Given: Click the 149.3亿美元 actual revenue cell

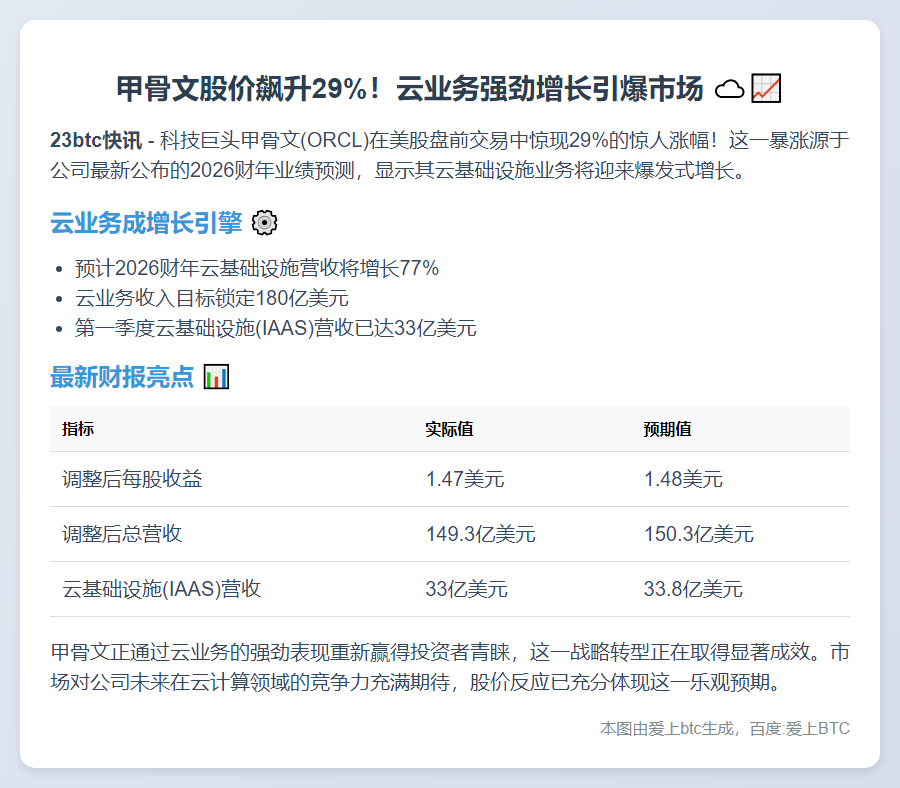Looking at the screenshot, I should (x=480, y=534).
